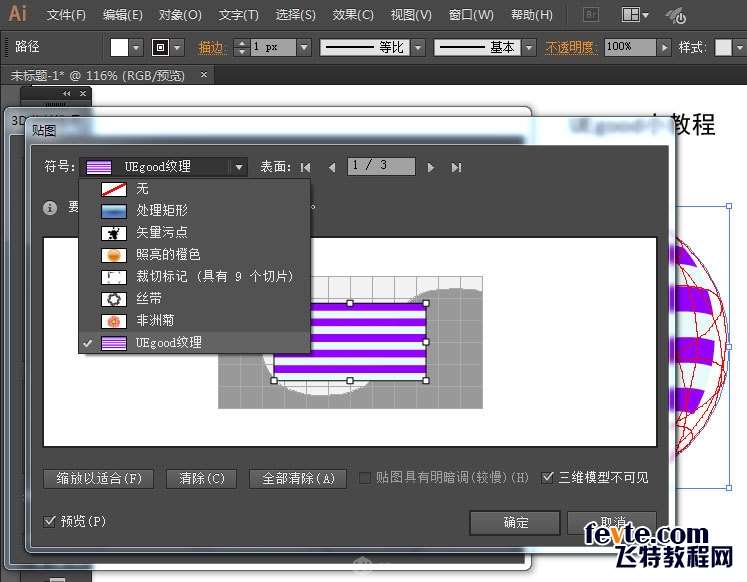Open arrange documents dropdown arrow
Screen dimensions: 747x582
coord(646,15)
